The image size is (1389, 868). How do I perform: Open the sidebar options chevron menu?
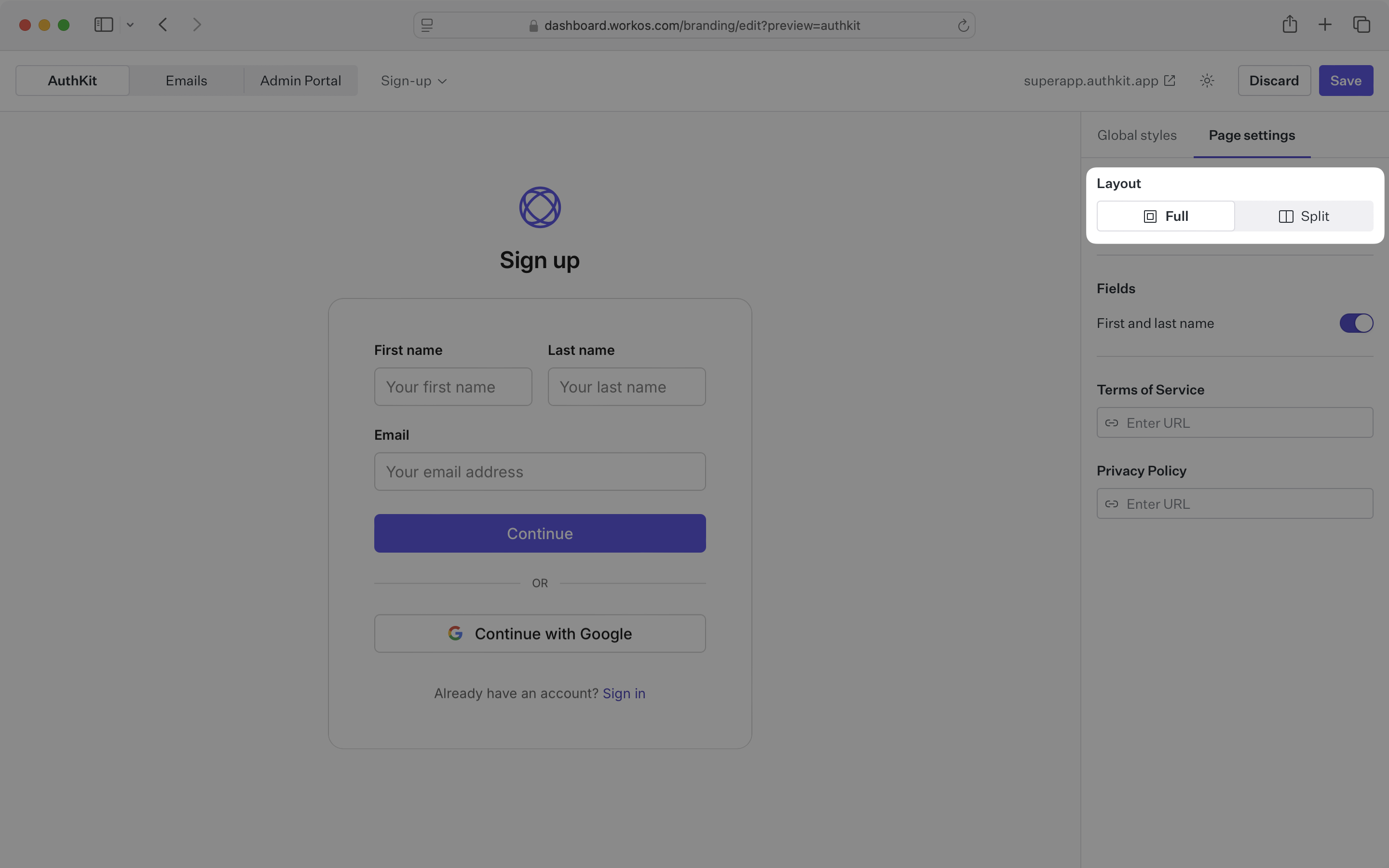(x=130, y=25)
